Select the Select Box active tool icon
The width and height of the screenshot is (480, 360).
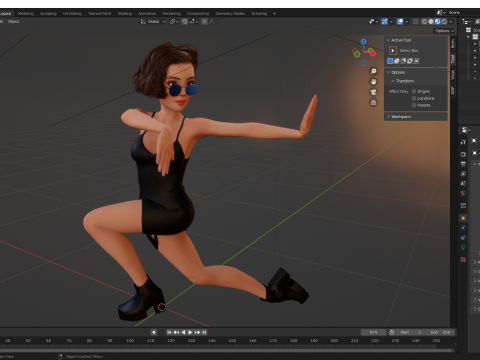[x=393, y=50]
